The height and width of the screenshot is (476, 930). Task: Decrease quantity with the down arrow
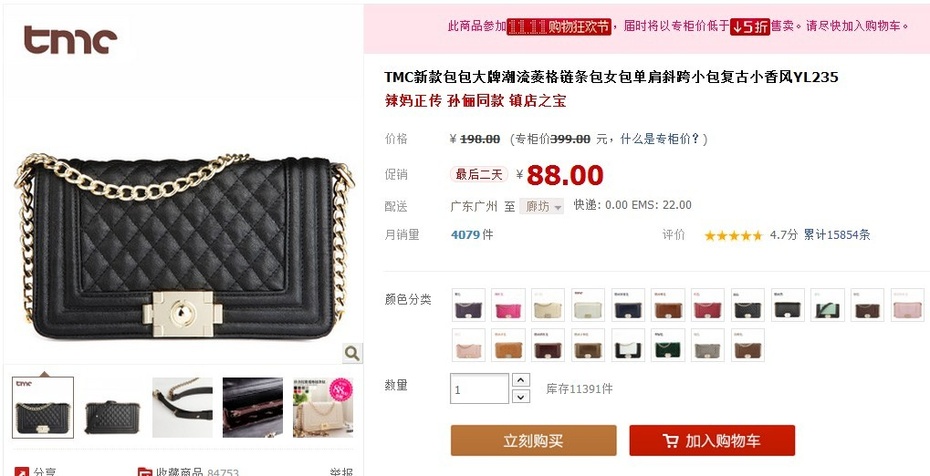click(x=521, y=396)
